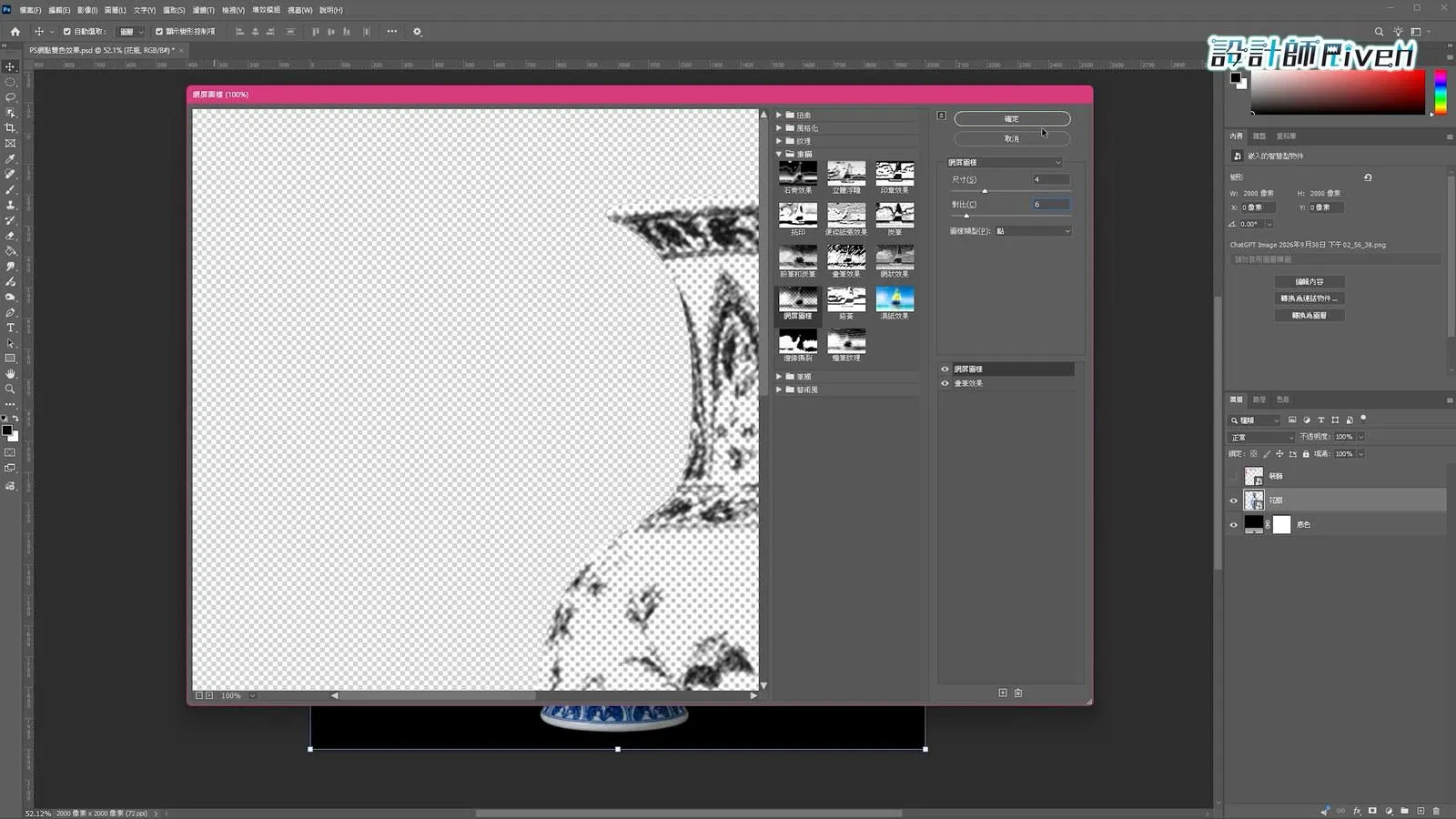Viewport: 1456px width, 819px height.
Task: Select the Lasso tool in the toolbox
Action: pyautogui.click(x=10, y=97)
